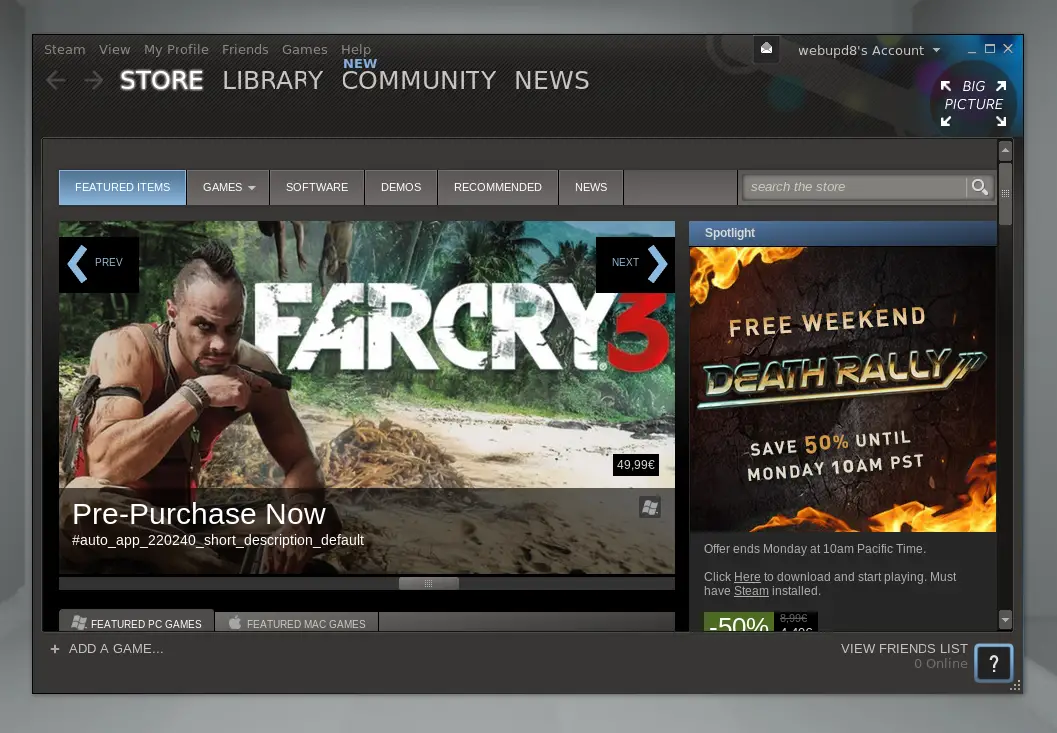Show the previous featured banner with PREV
The height and width of the screenshot is (733, 1057).
(x=99, y=264)
